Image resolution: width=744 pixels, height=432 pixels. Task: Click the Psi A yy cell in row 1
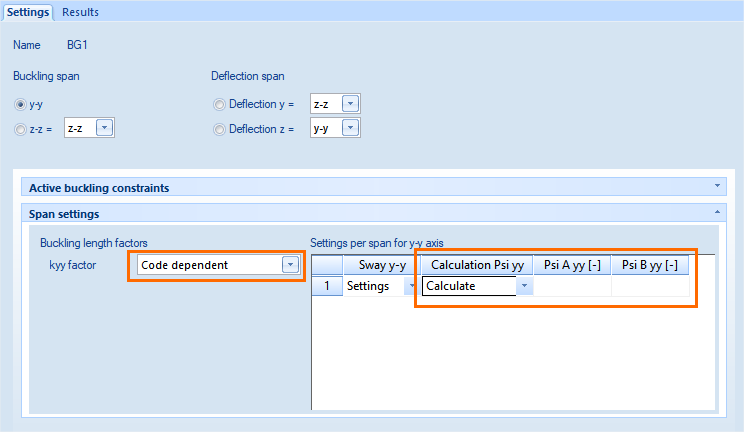(571, 286)
